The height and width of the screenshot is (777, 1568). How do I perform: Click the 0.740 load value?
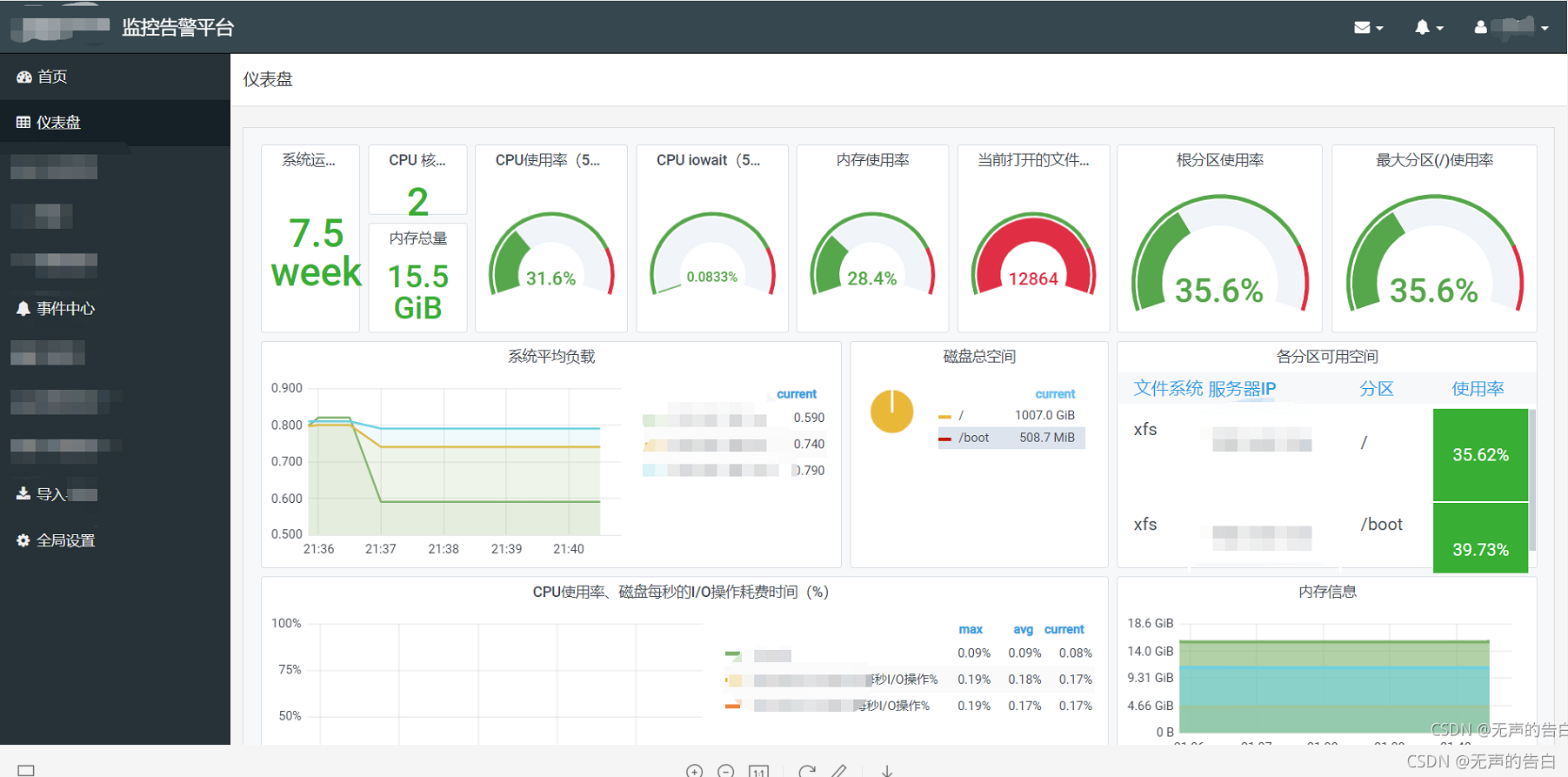pos(809,444)
